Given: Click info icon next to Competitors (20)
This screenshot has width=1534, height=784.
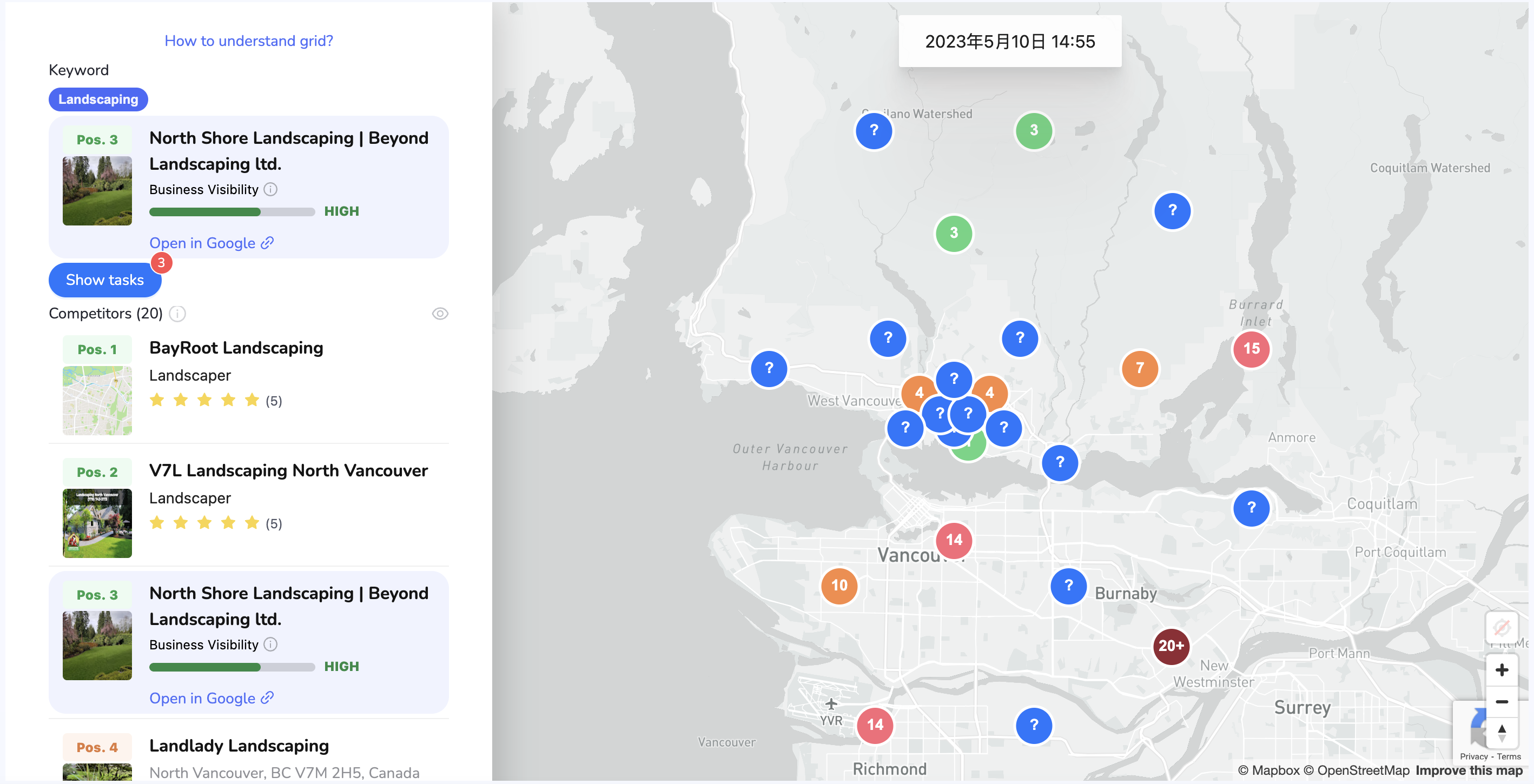Looking at the screenshot, I should 177,314.
